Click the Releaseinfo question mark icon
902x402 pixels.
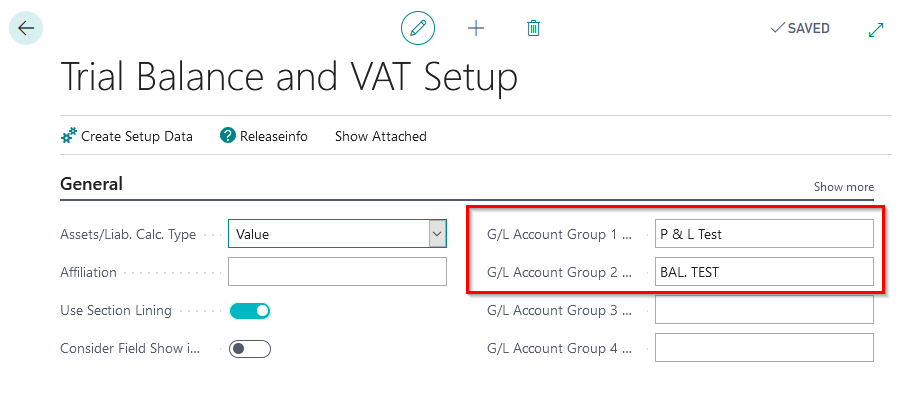coord(228,136)
